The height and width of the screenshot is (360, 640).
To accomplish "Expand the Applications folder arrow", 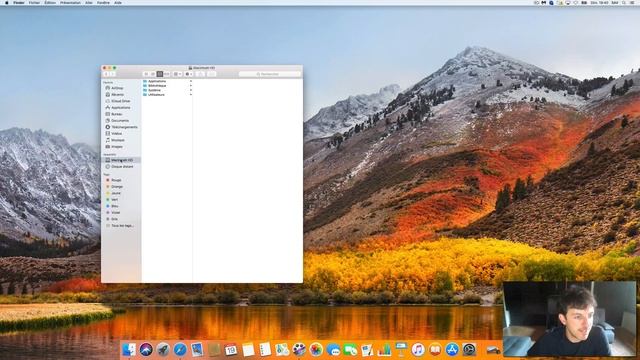I will click(x=191, y=81).
